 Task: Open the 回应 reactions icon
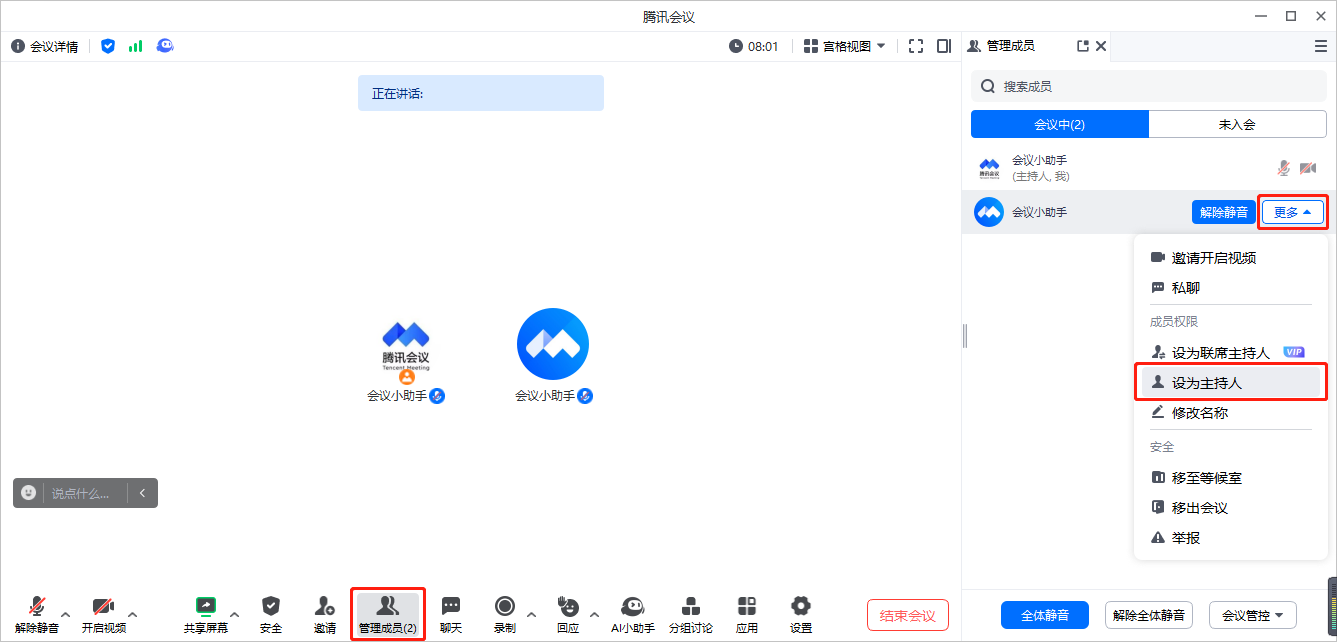(568, 615)
